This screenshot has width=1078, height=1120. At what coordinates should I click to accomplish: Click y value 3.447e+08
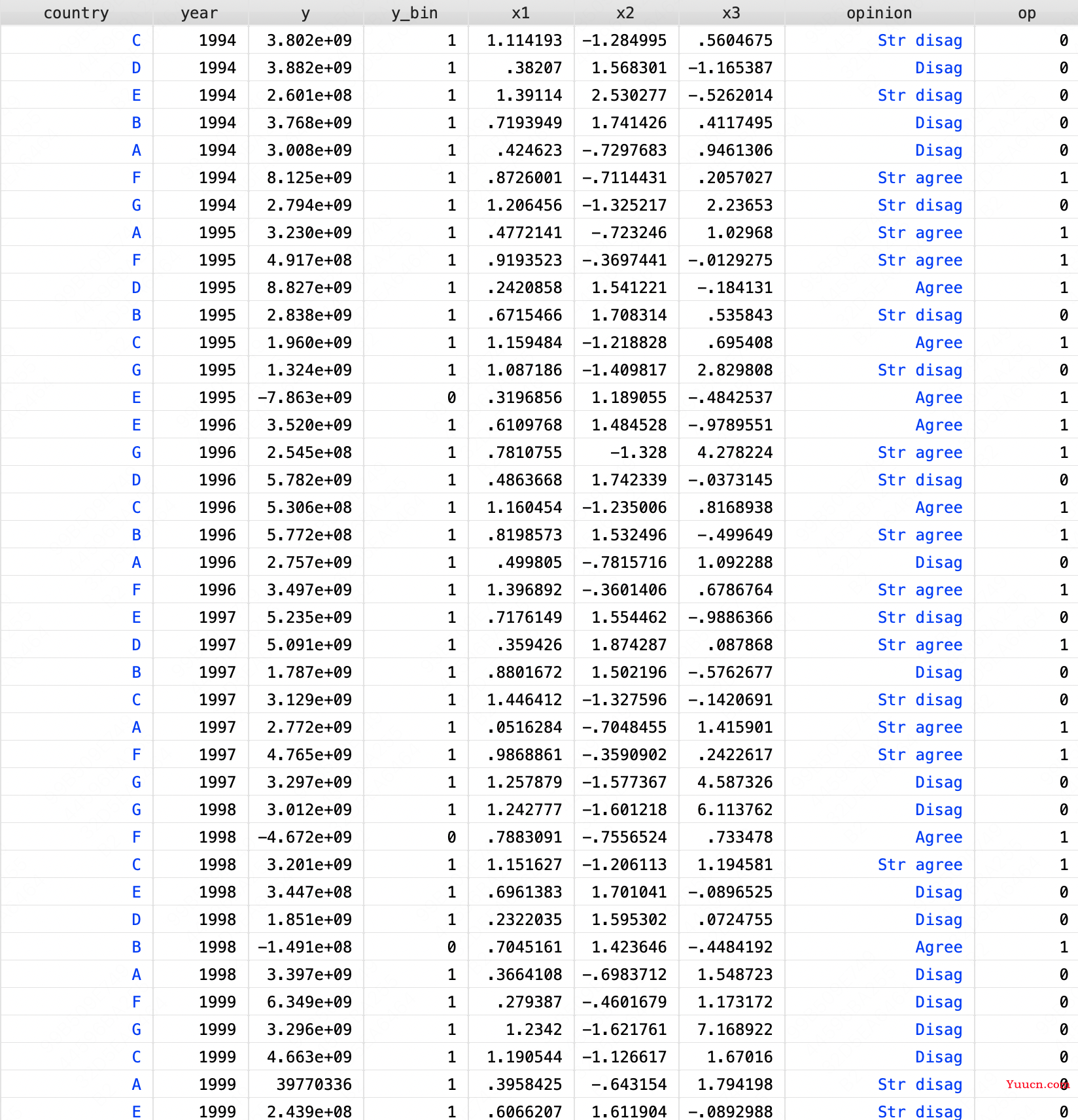coord(309,892)
